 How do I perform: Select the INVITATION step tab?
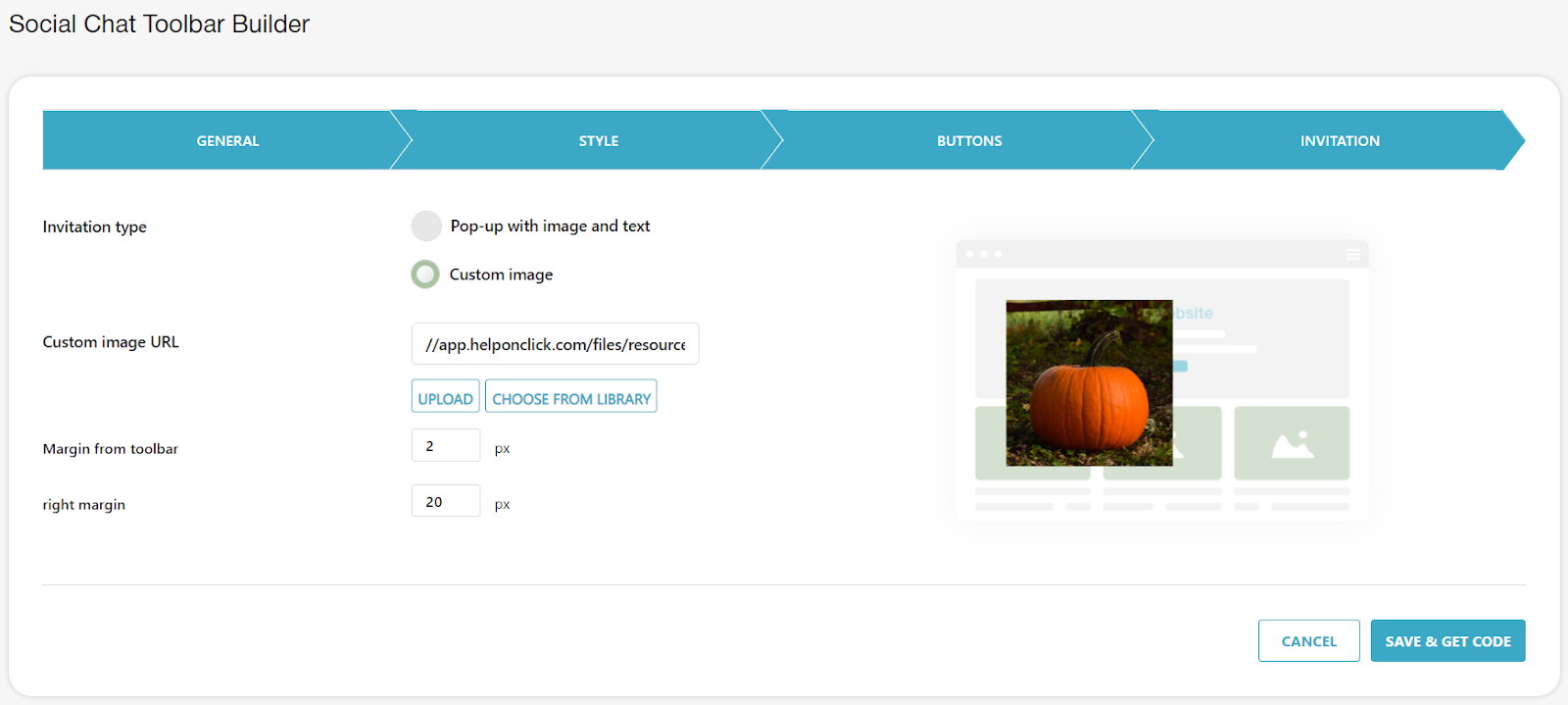click(1339, 140)
